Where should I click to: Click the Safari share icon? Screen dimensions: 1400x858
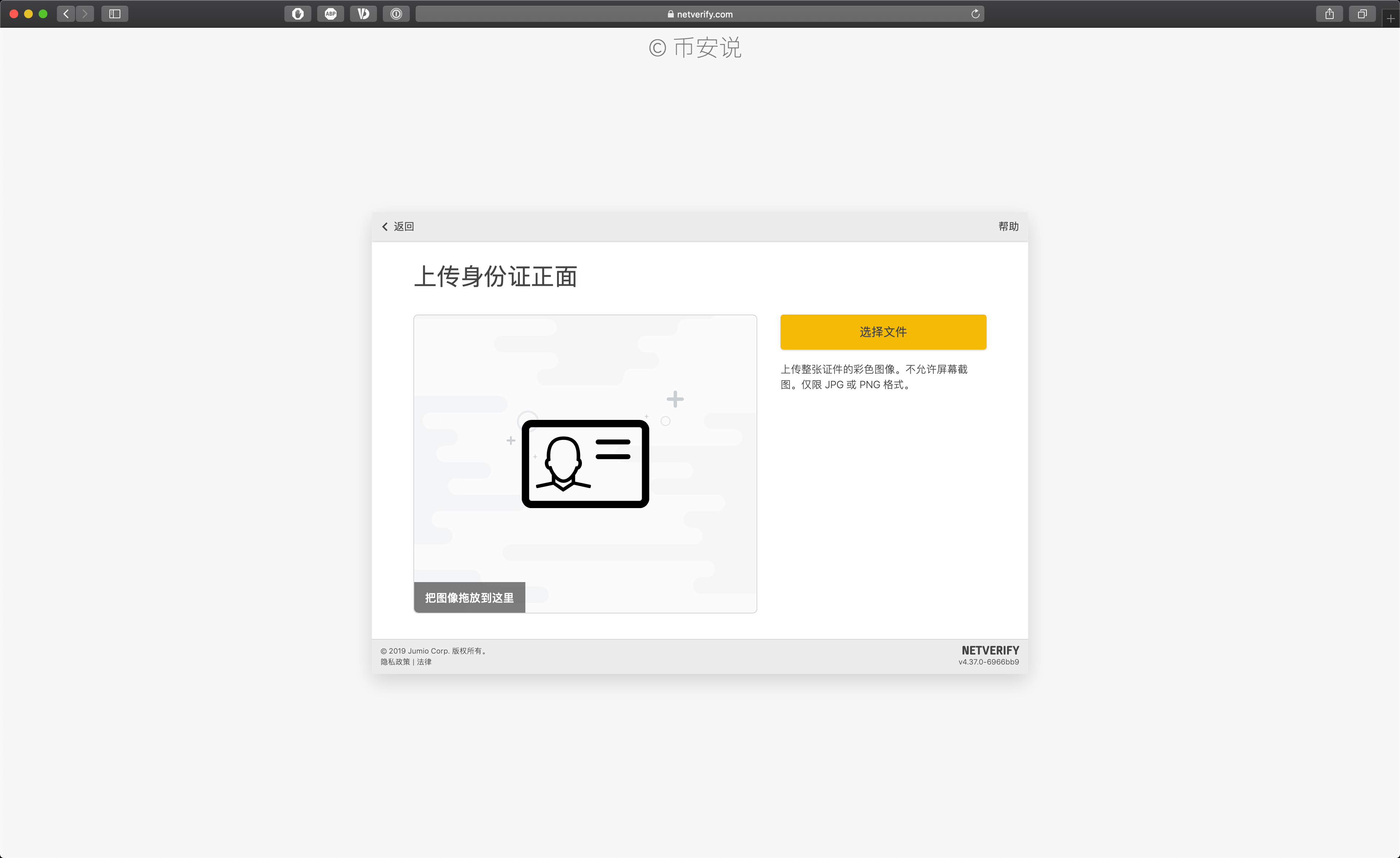coord(1329,13)
